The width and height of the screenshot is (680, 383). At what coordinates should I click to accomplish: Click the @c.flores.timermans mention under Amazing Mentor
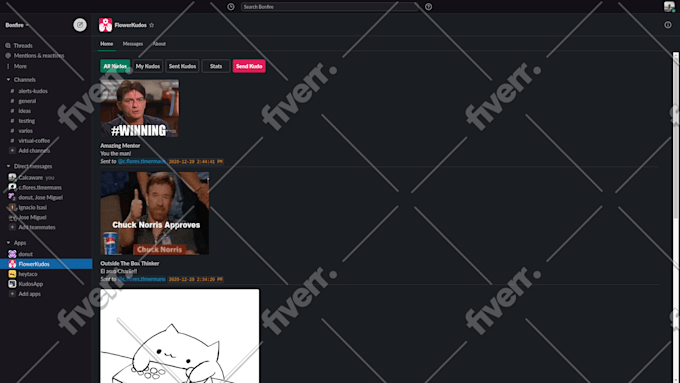[x=141, y=161]
